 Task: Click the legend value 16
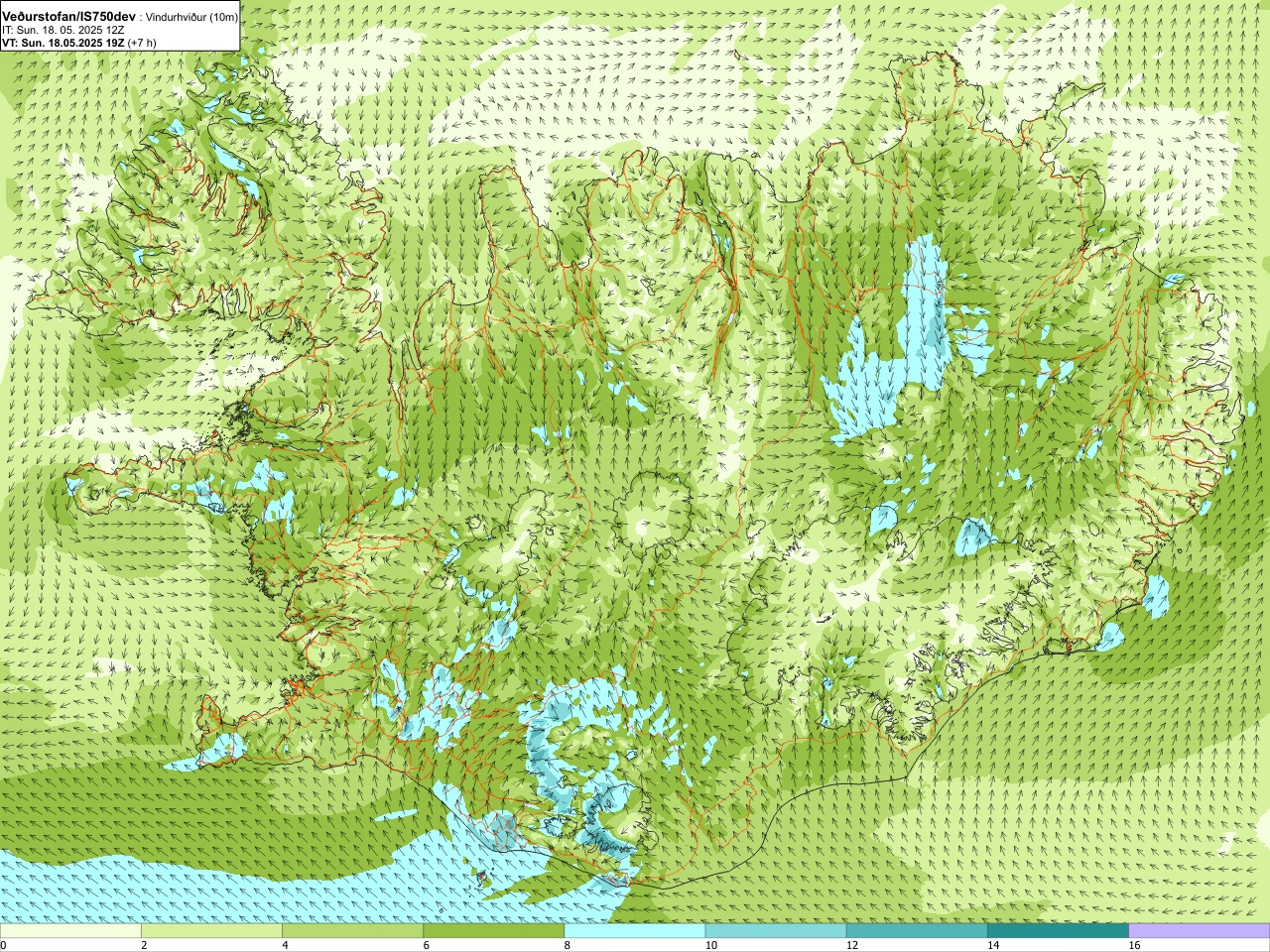(x=1134, y=946)
